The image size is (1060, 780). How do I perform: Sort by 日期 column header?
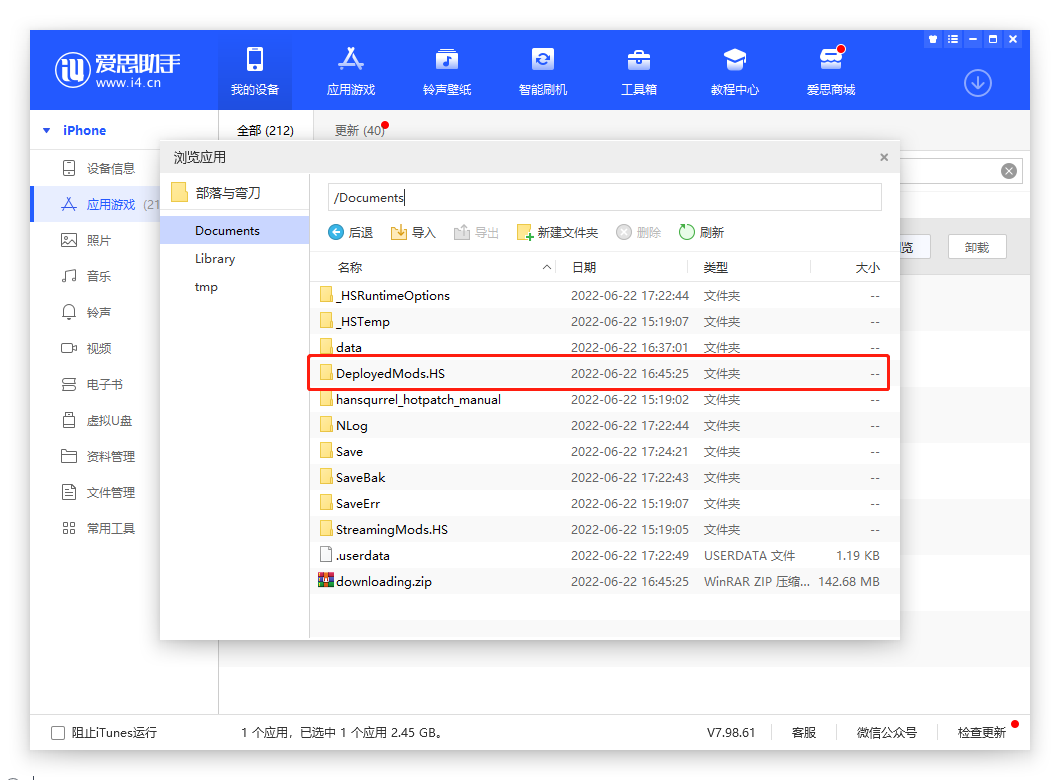(584, 268)
